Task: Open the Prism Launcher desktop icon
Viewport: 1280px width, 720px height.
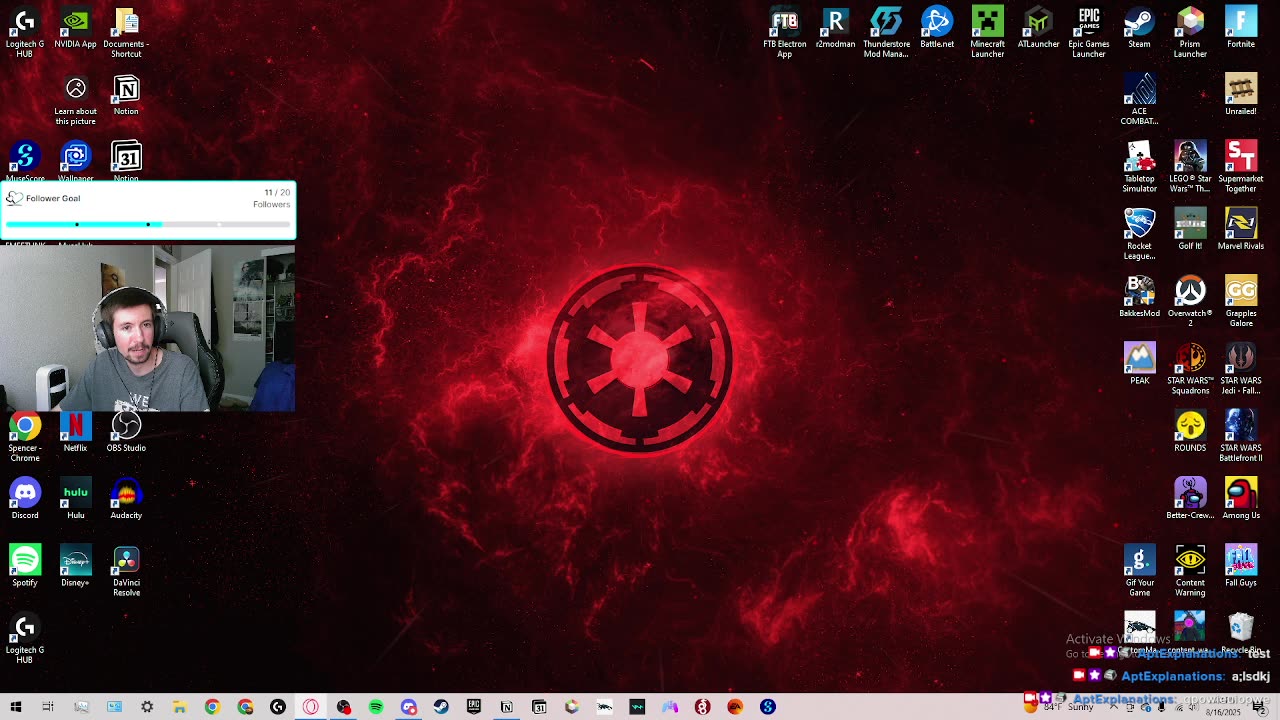Action: point(1190,32)
